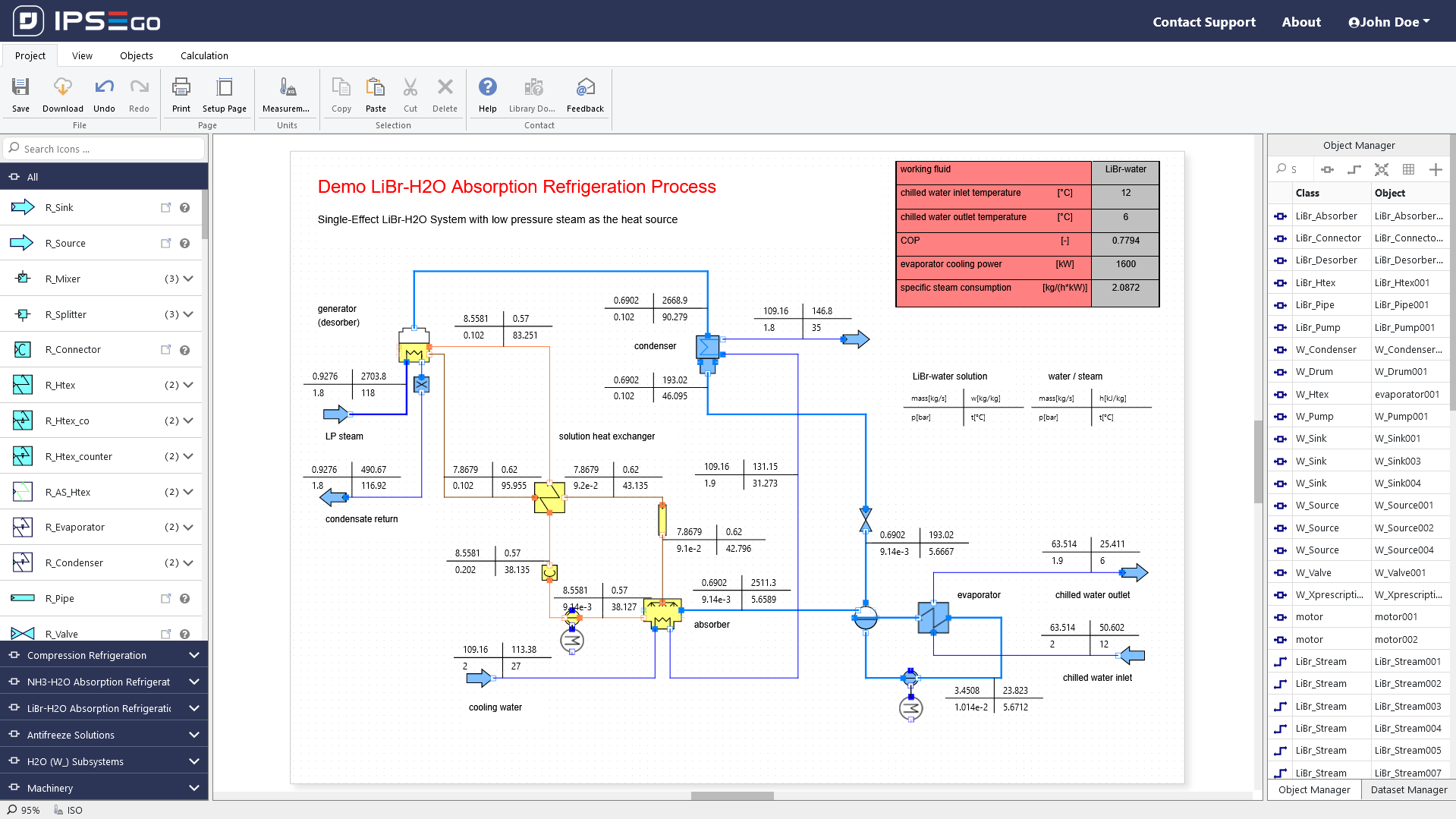Toggle the grid table filter in Object Manager
This screenshot has height=819, width=1456.
(x=1408, y=170)
